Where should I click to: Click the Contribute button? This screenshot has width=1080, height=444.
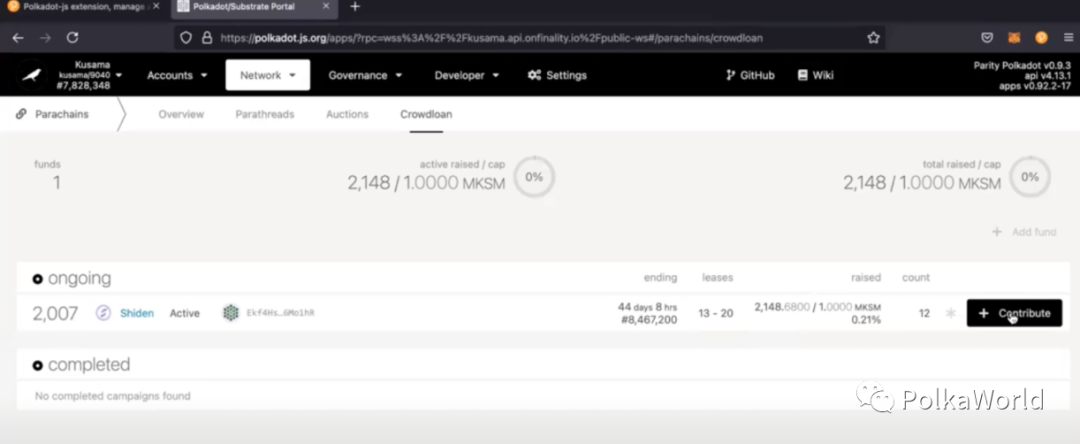click(x=1014, y=313)
